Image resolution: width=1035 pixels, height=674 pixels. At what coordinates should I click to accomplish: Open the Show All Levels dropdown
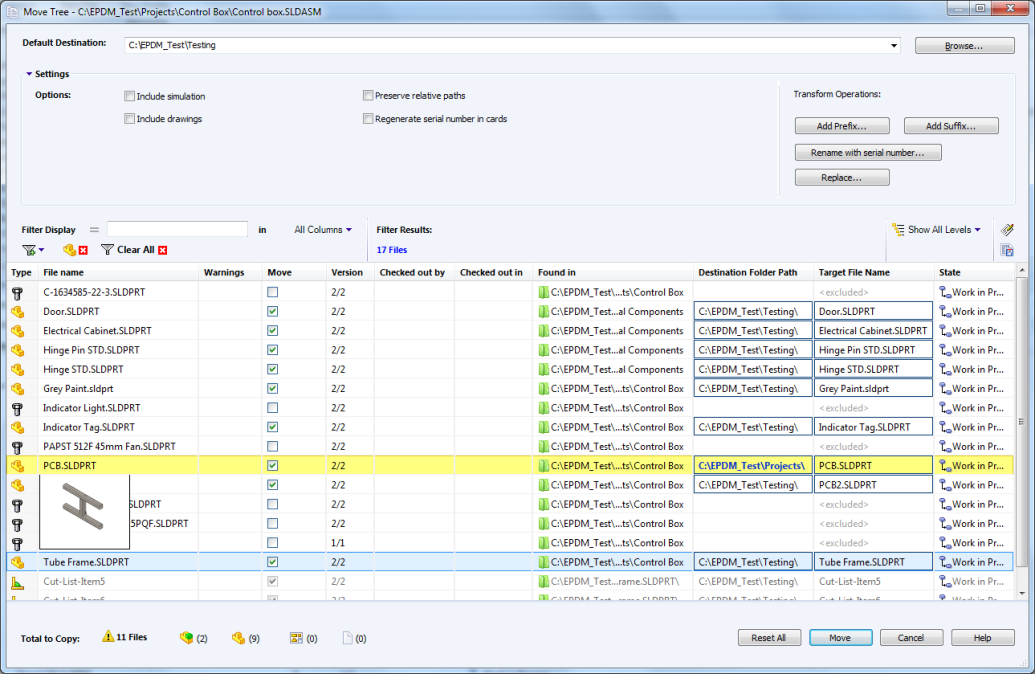click(935, 229)
